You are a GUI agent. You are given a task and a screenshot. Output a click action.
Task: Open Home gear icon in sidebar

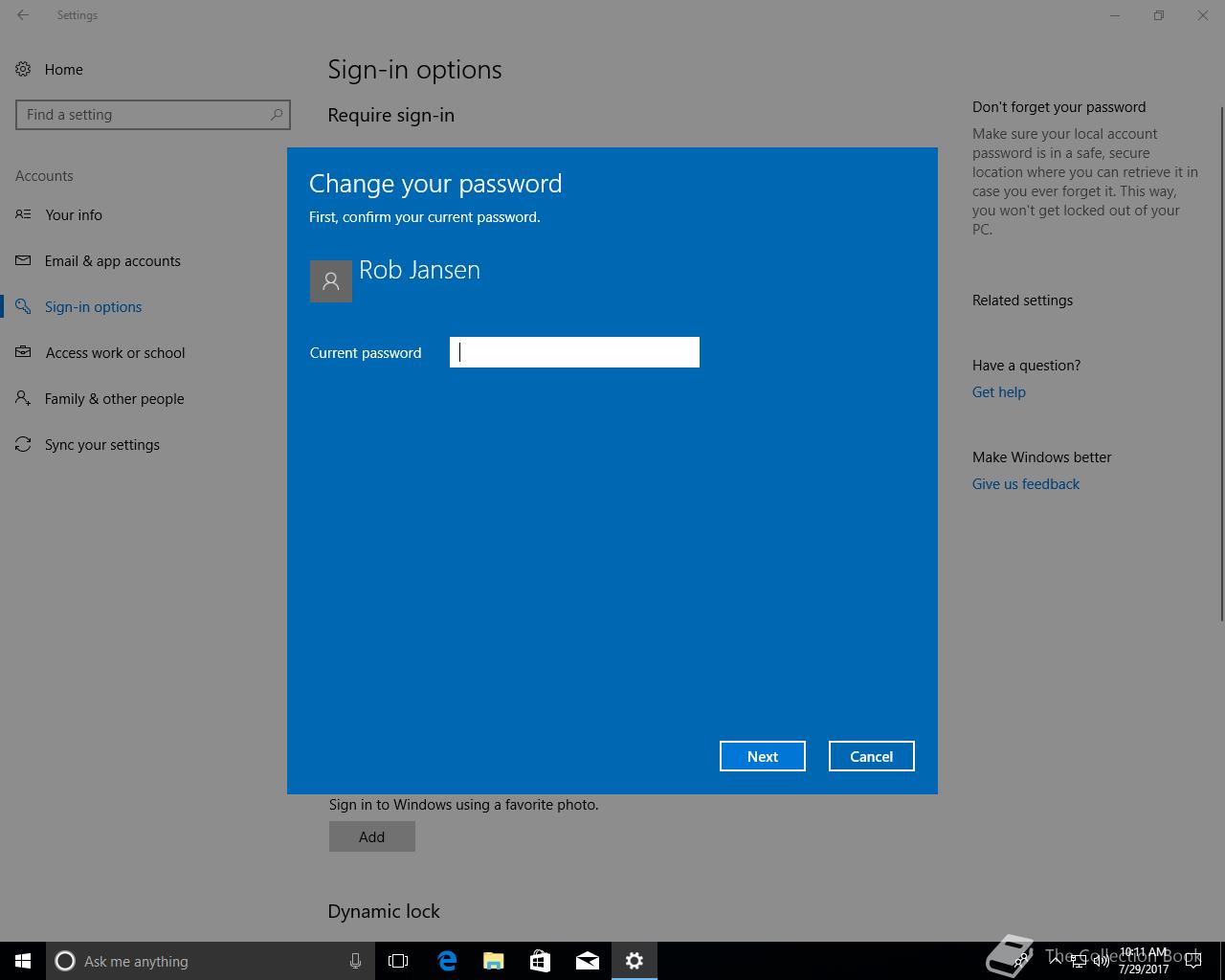[x=23, y=69]
